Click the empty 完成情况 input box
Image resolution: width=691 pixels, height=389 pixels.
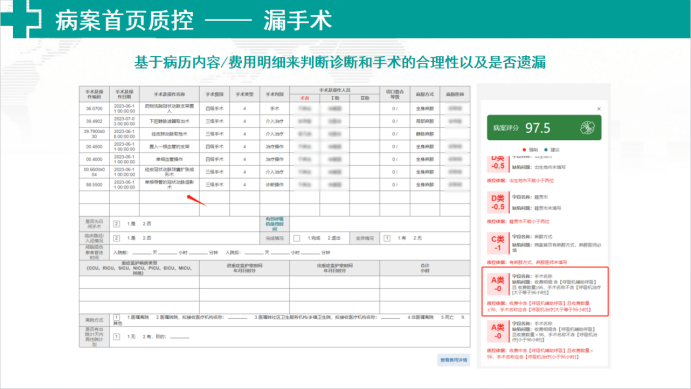(297, 238)
